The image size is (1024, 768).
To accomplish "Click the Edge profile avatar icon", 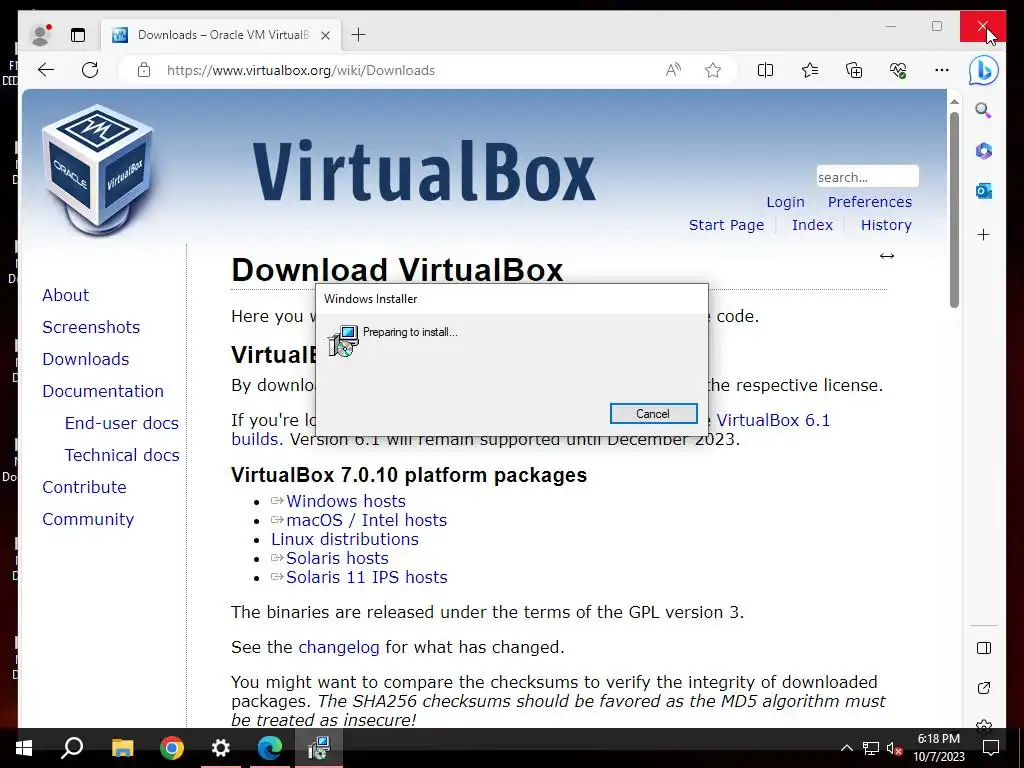I will coord(41,35).
